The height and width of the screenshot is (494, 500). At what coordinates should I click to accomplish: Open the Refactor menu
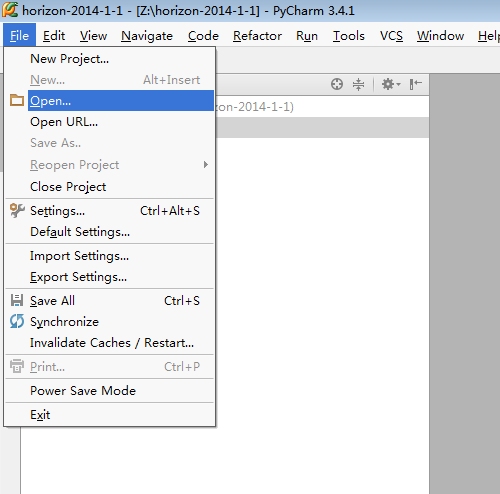(257, 36)
